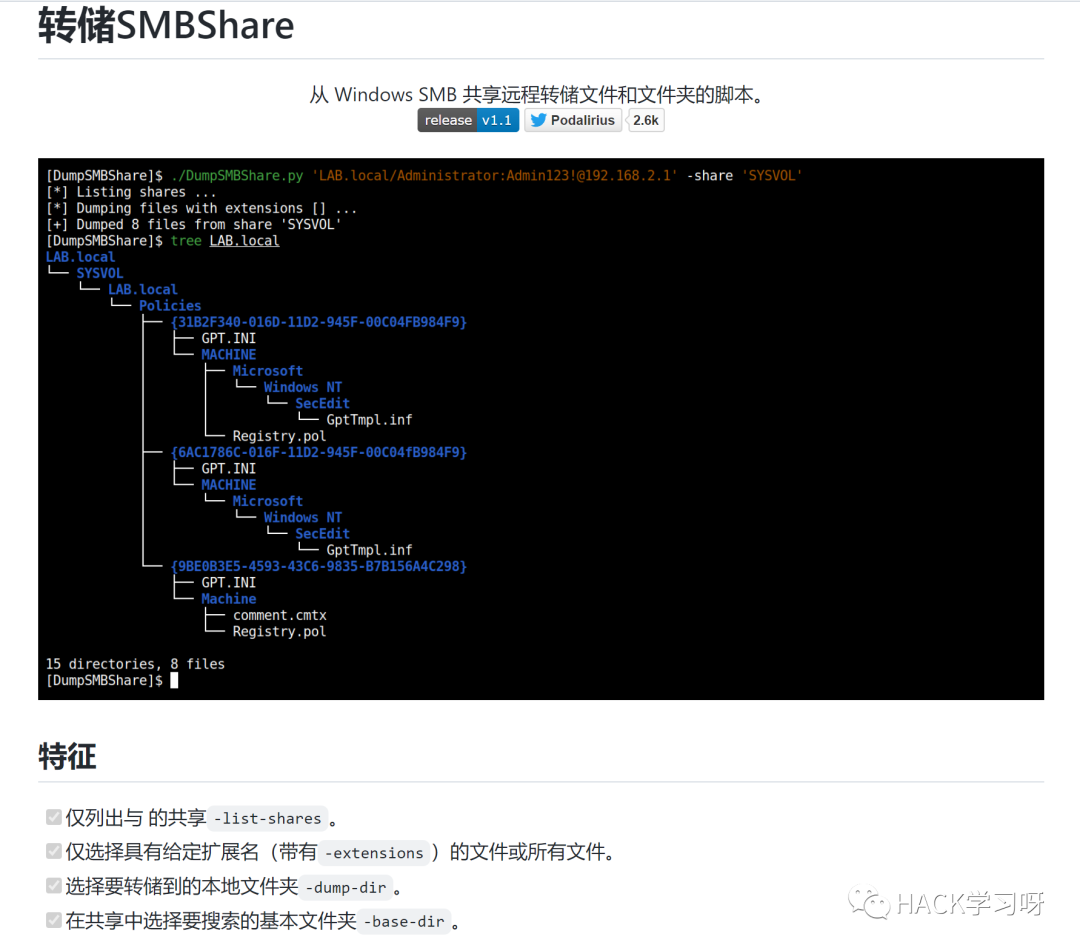Click "Dumped 8 files from share" line
This screenshot has height=951, width=1080.
[193, 224]
